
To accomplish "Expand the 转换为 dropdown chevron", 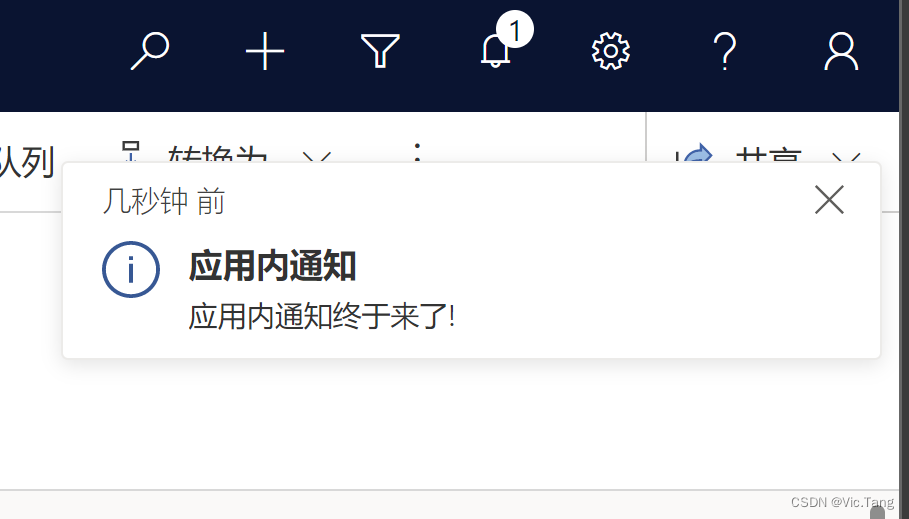I will [317, 157].
